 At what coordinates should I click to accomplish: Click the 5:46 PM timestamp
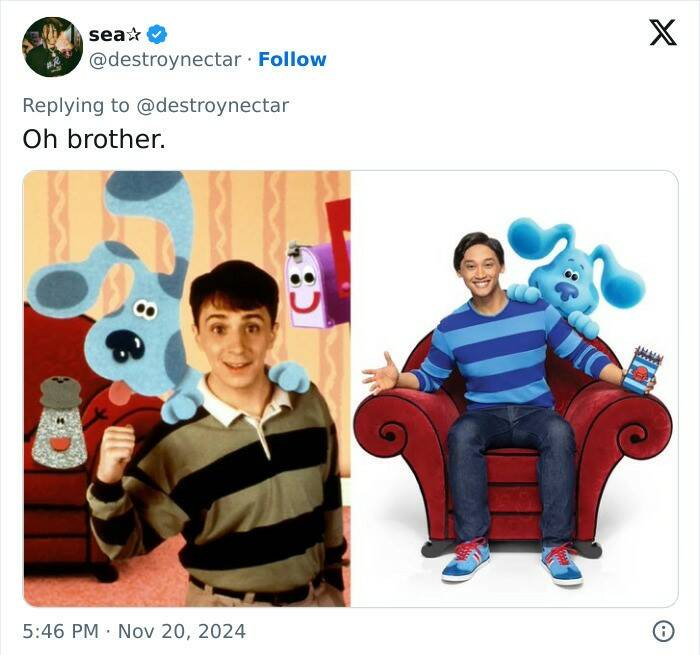click(60, 631)
